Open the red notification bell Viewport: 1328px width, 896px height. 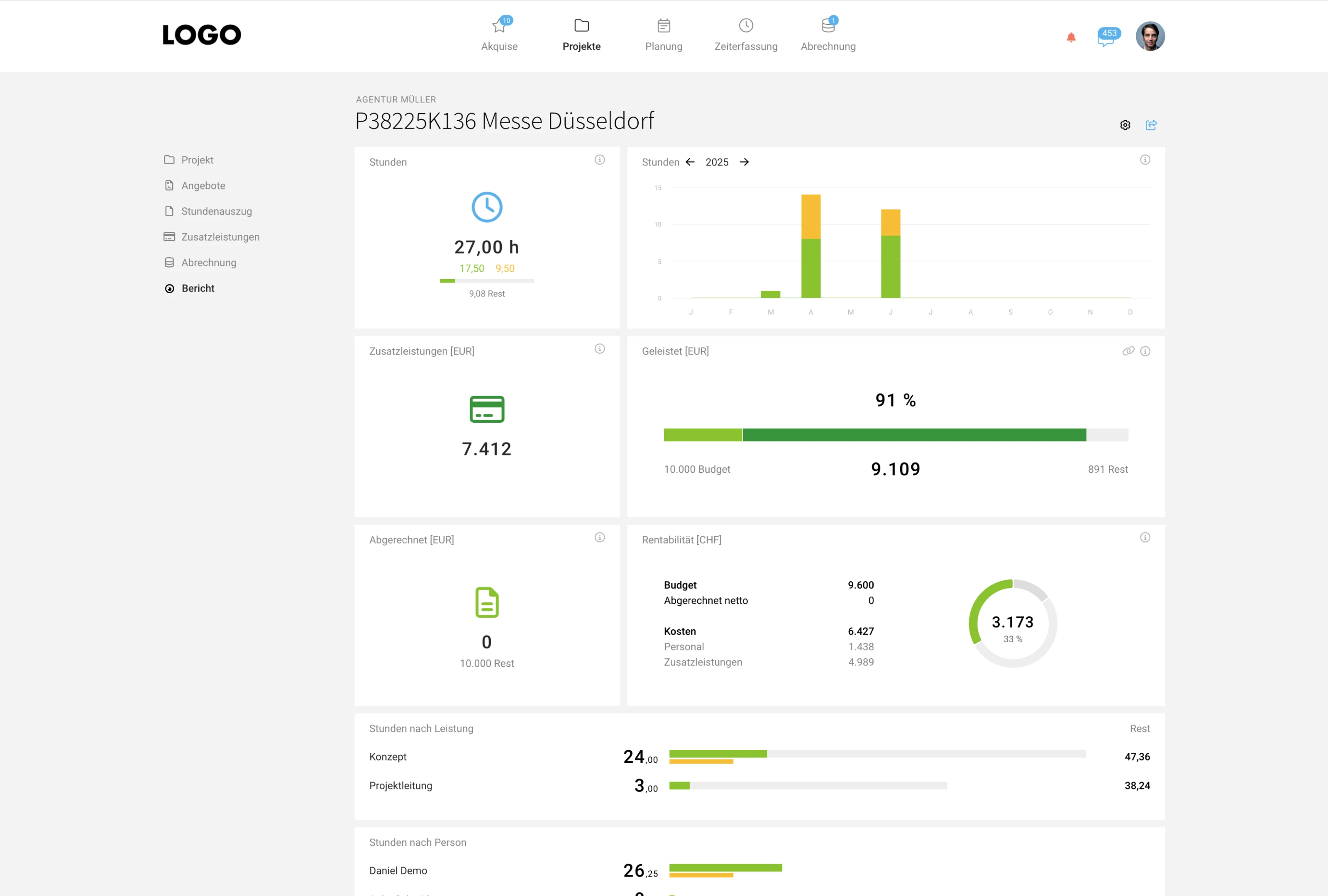click(1071, 38)
